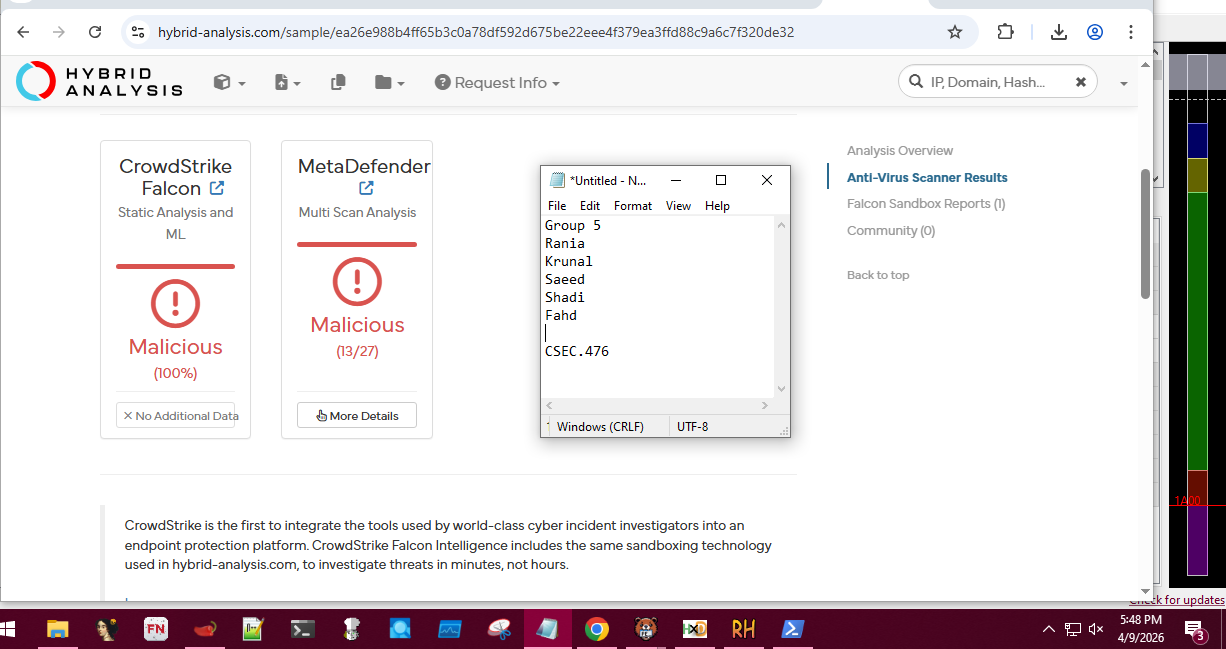The image size is (1226, 649).
Task: Click Group 5 line in Notepad
Action: pos(573,225)
